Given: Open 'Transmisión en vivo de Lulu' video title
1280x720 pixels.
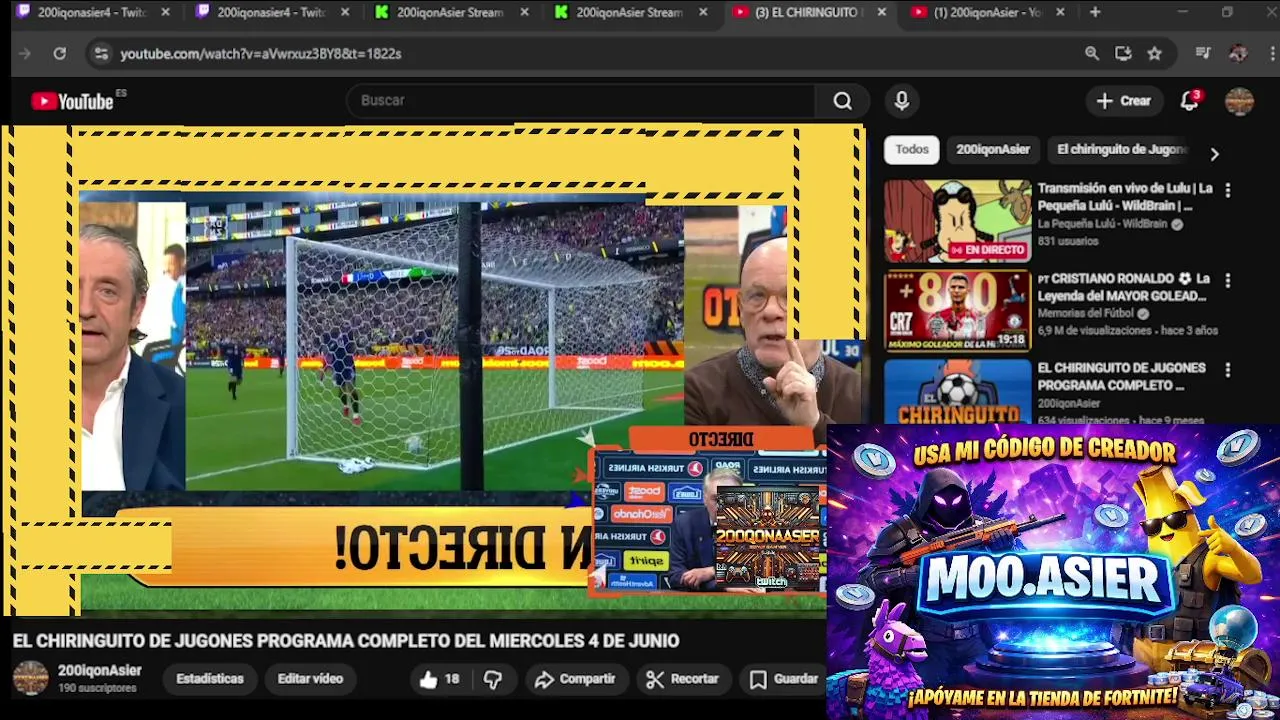Looking at the screenshot, I should [1125, 197].
